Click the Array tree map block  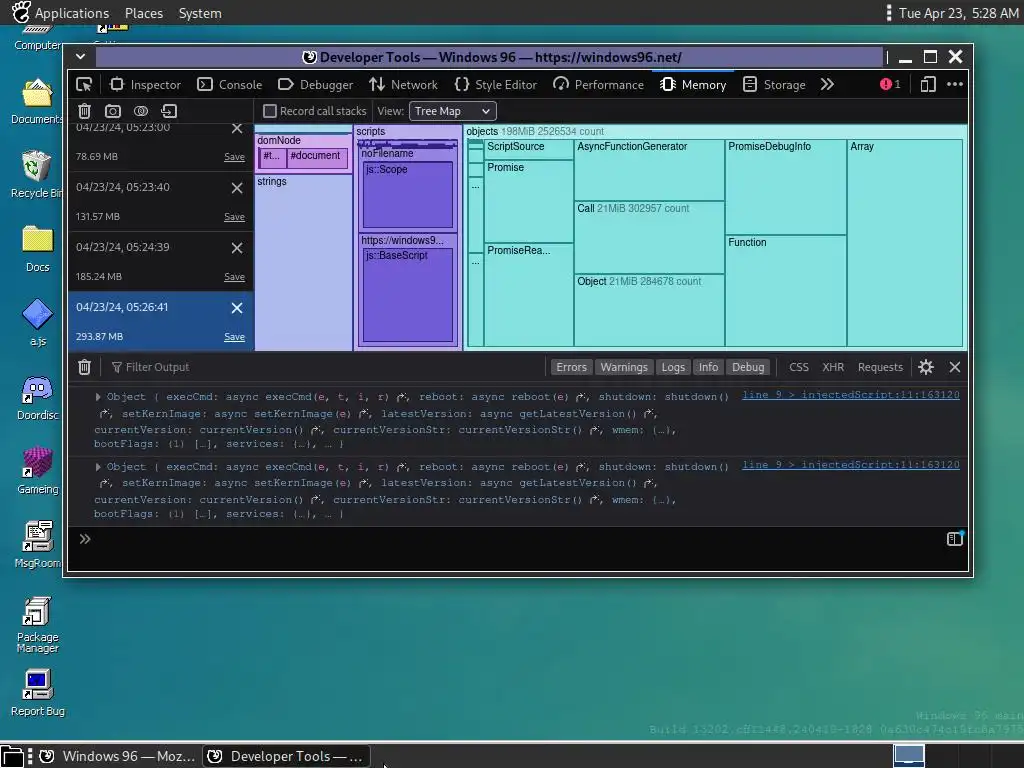(904, 242)
